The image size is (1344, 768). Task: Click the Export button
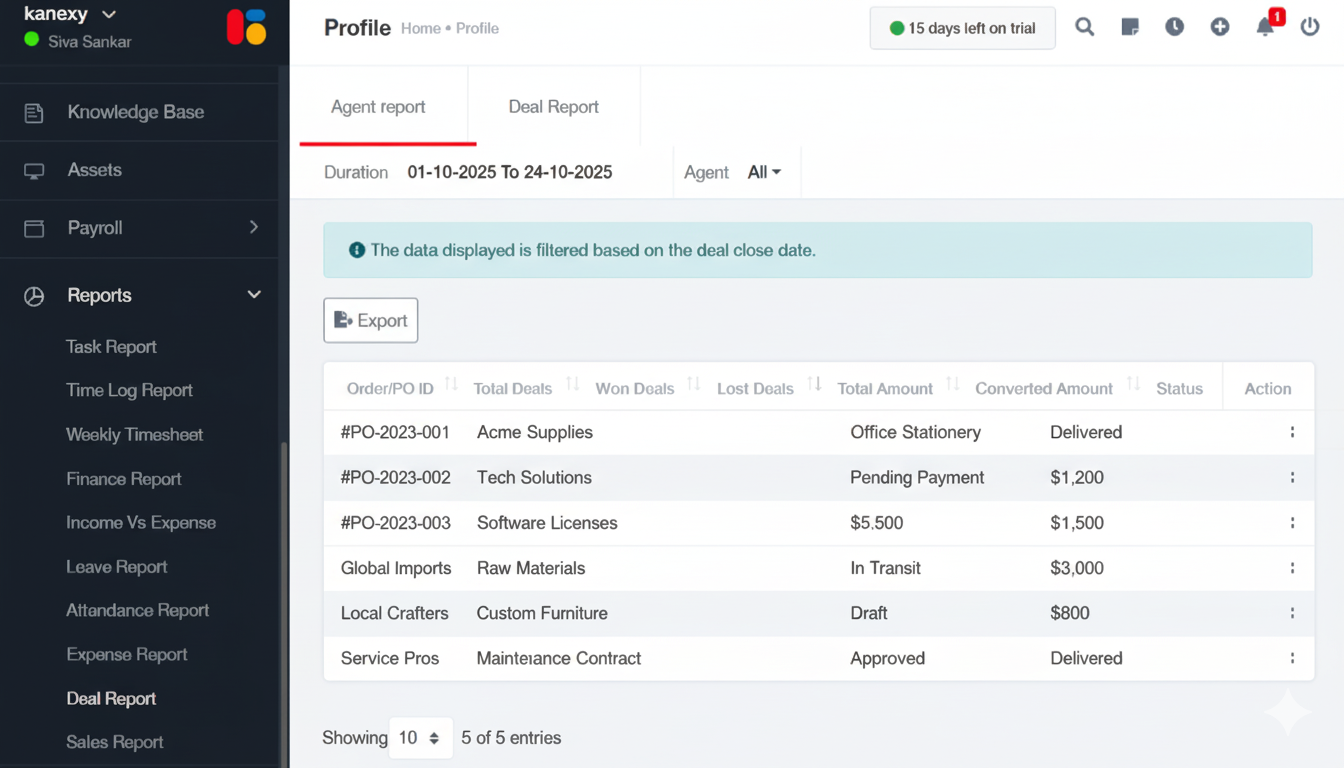[371, 321]
